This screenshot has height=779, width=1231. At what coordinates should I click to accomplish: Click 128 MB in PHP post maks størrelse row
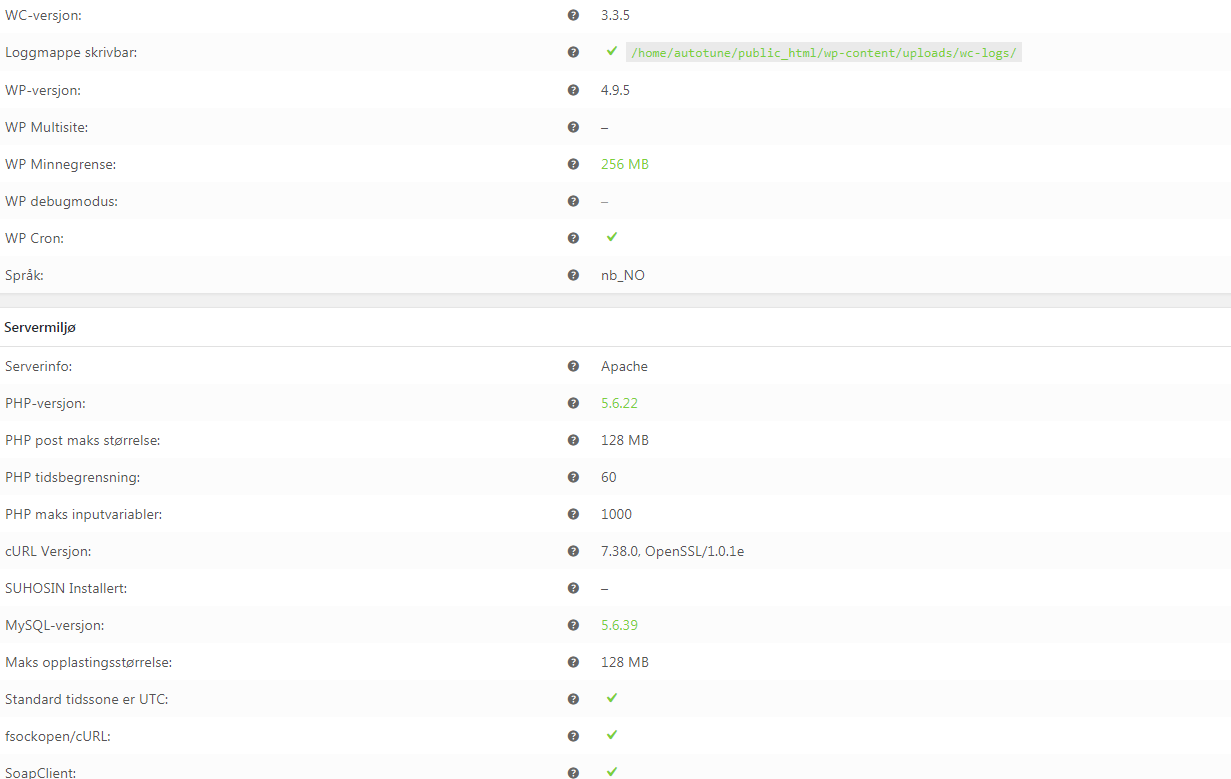coord(625,440)
